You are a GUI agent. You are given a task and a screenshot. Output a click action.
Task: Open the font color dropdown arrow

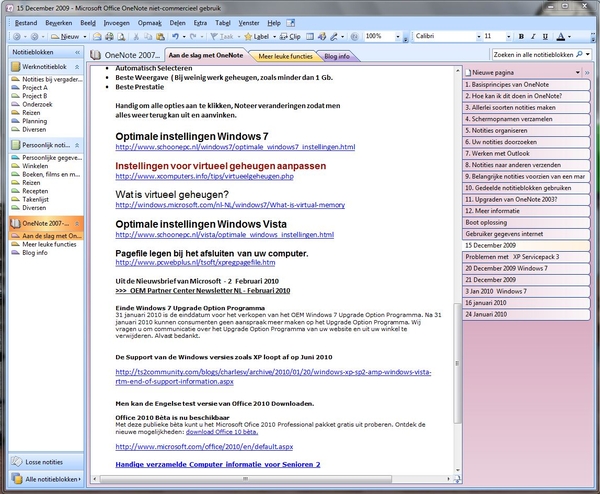coord(569,37)
